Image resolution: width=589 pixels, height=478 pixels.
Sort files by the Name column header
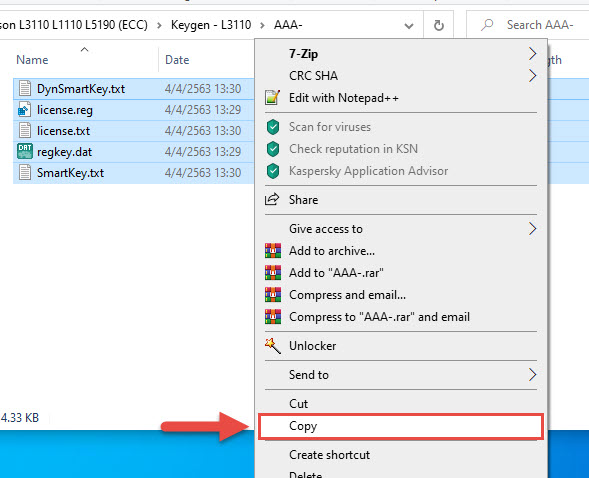coord(32,60)
